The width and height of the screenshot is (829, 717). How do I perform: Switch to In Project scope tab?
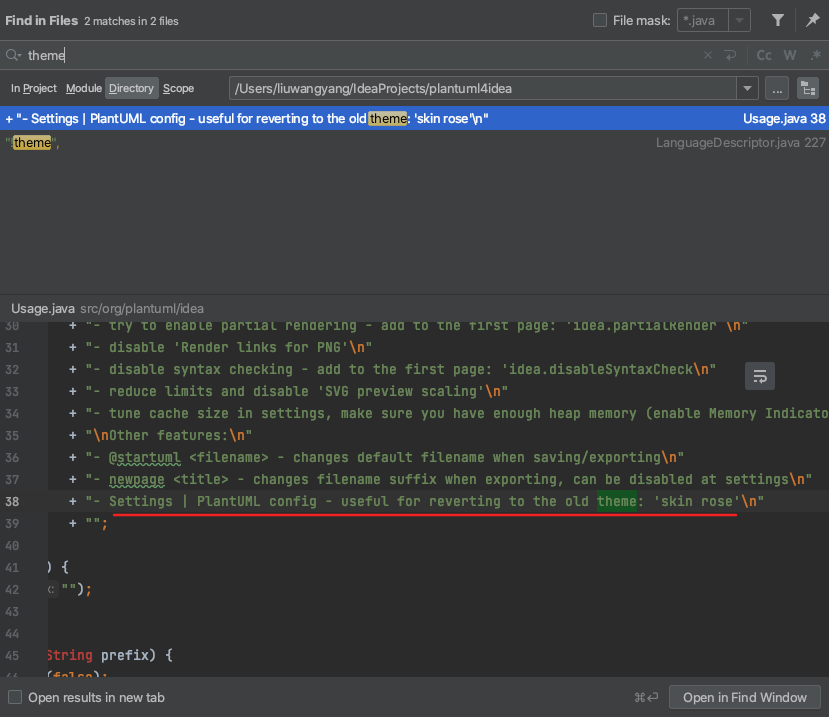[34, 89]
